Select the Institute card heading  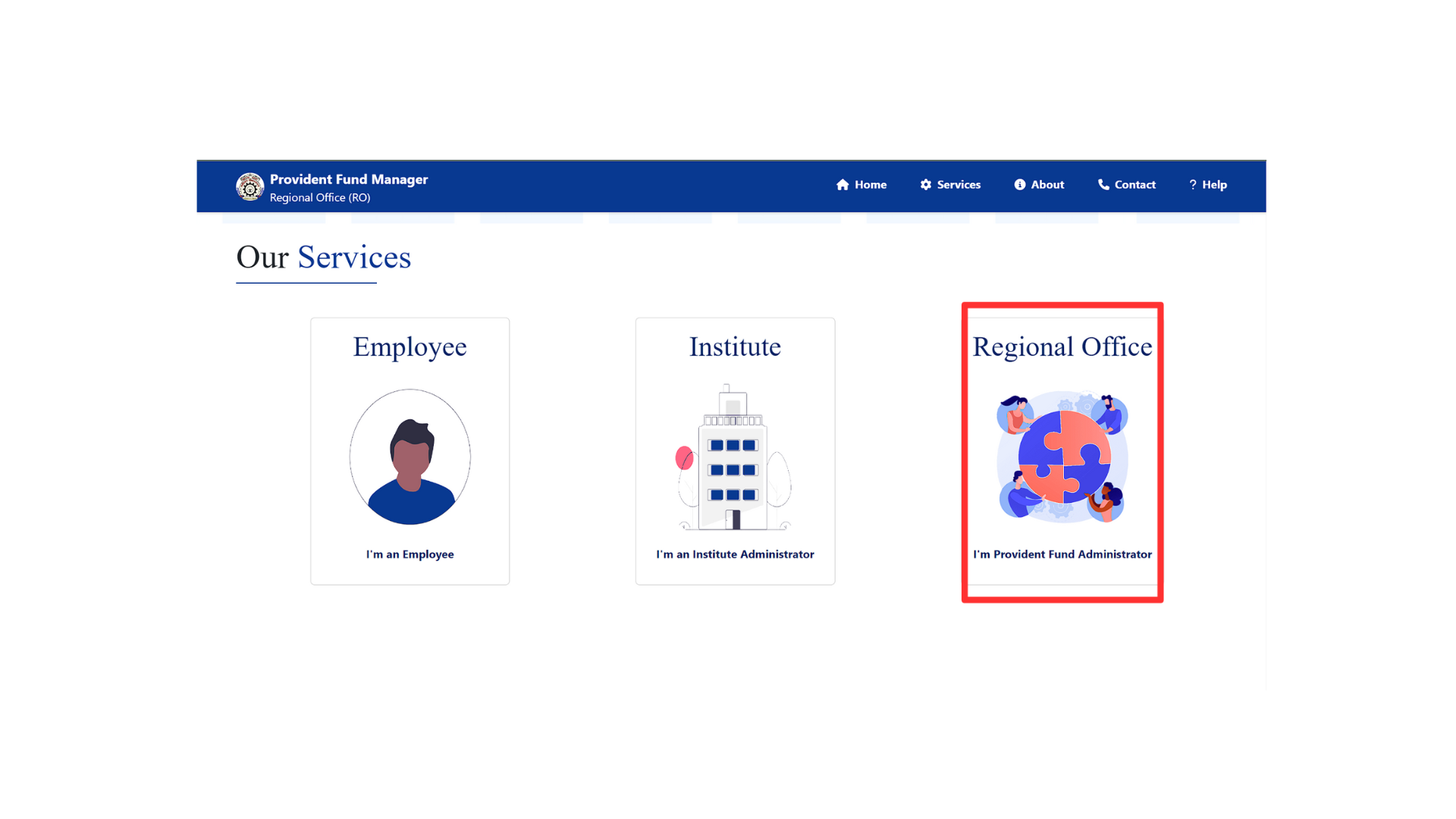point(735,347)
